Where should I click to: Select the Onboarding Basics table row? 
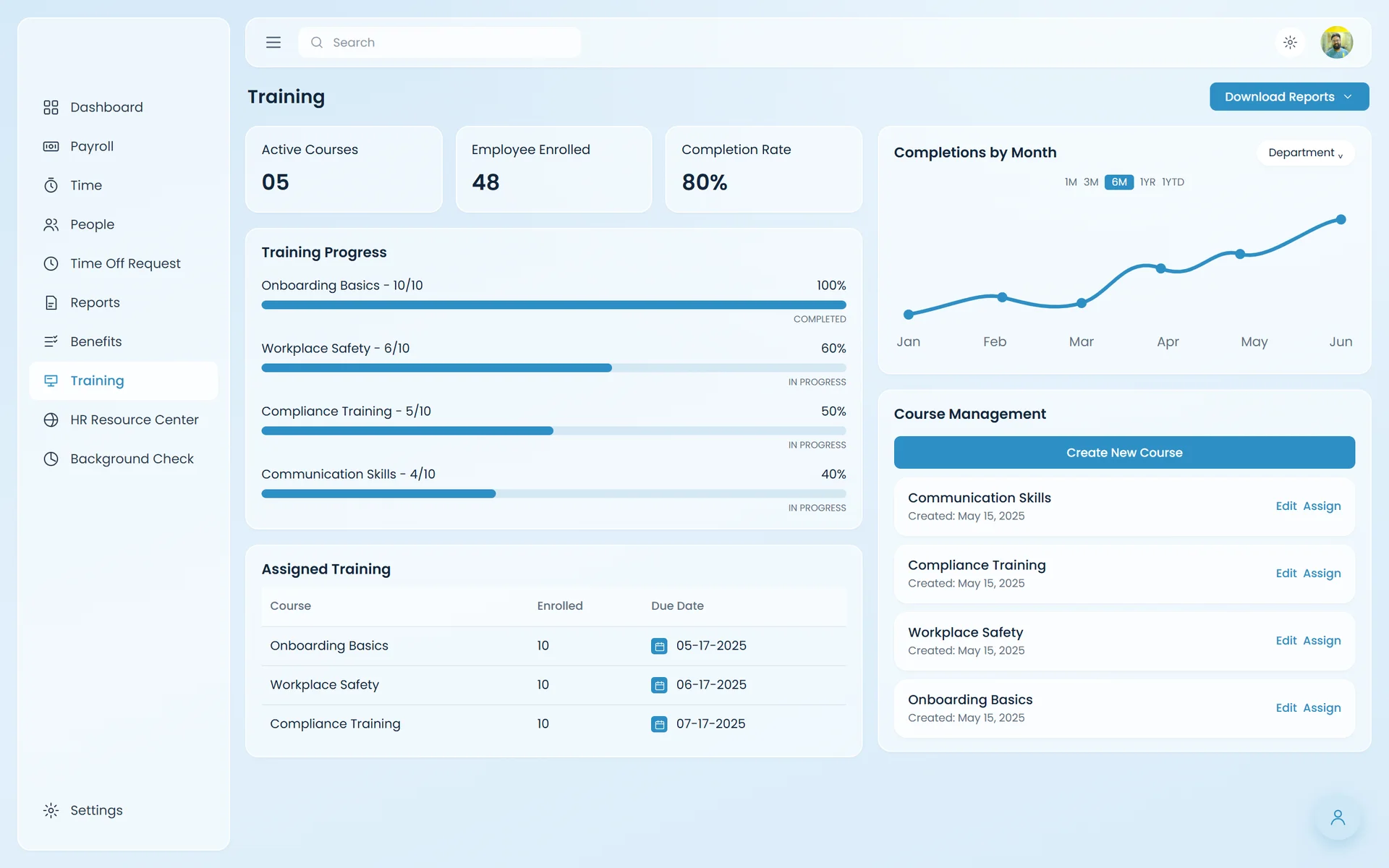click(553, 646)
